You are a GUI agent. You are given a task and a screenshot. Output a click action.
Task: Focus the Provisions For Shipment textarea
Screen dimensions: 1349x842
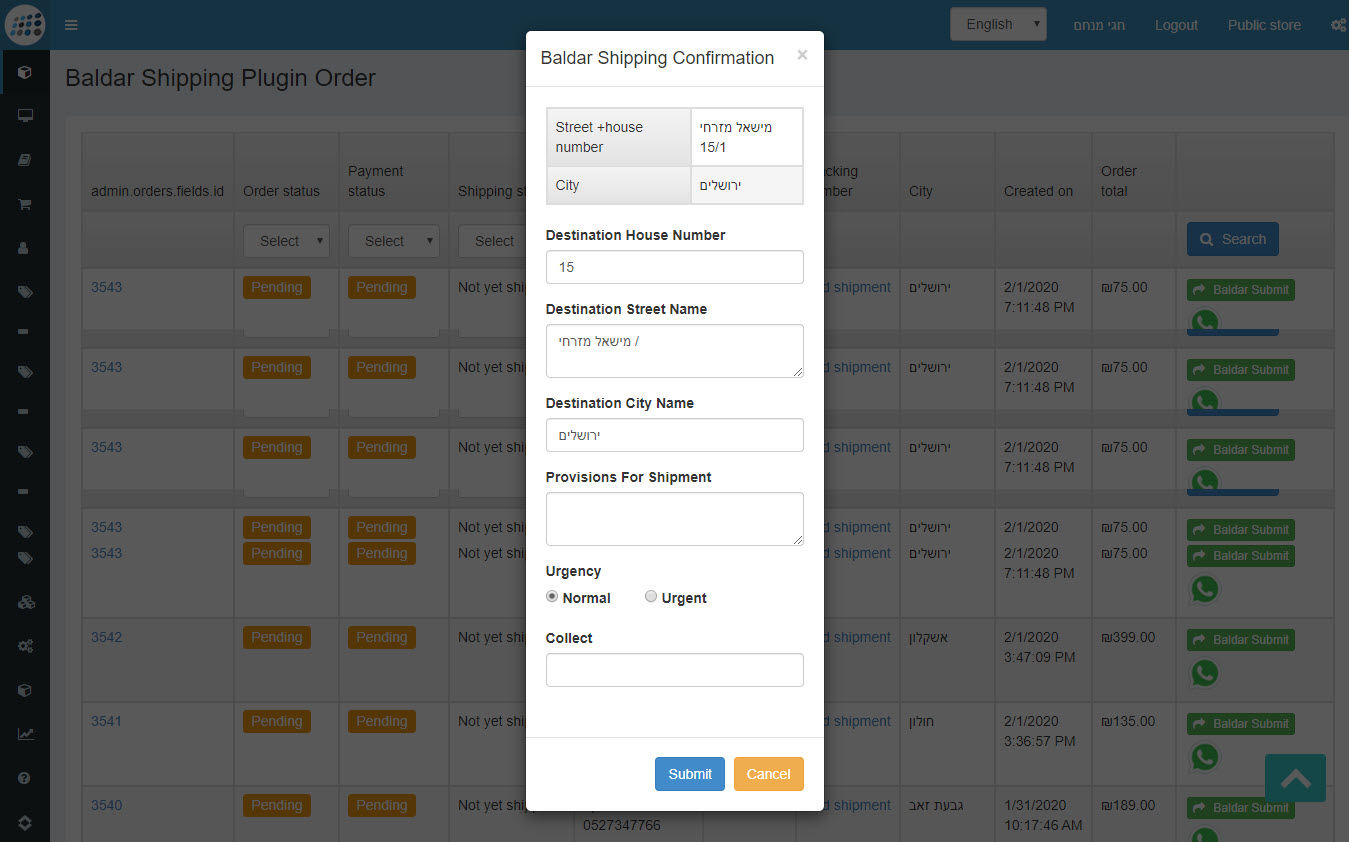(675, 519)
